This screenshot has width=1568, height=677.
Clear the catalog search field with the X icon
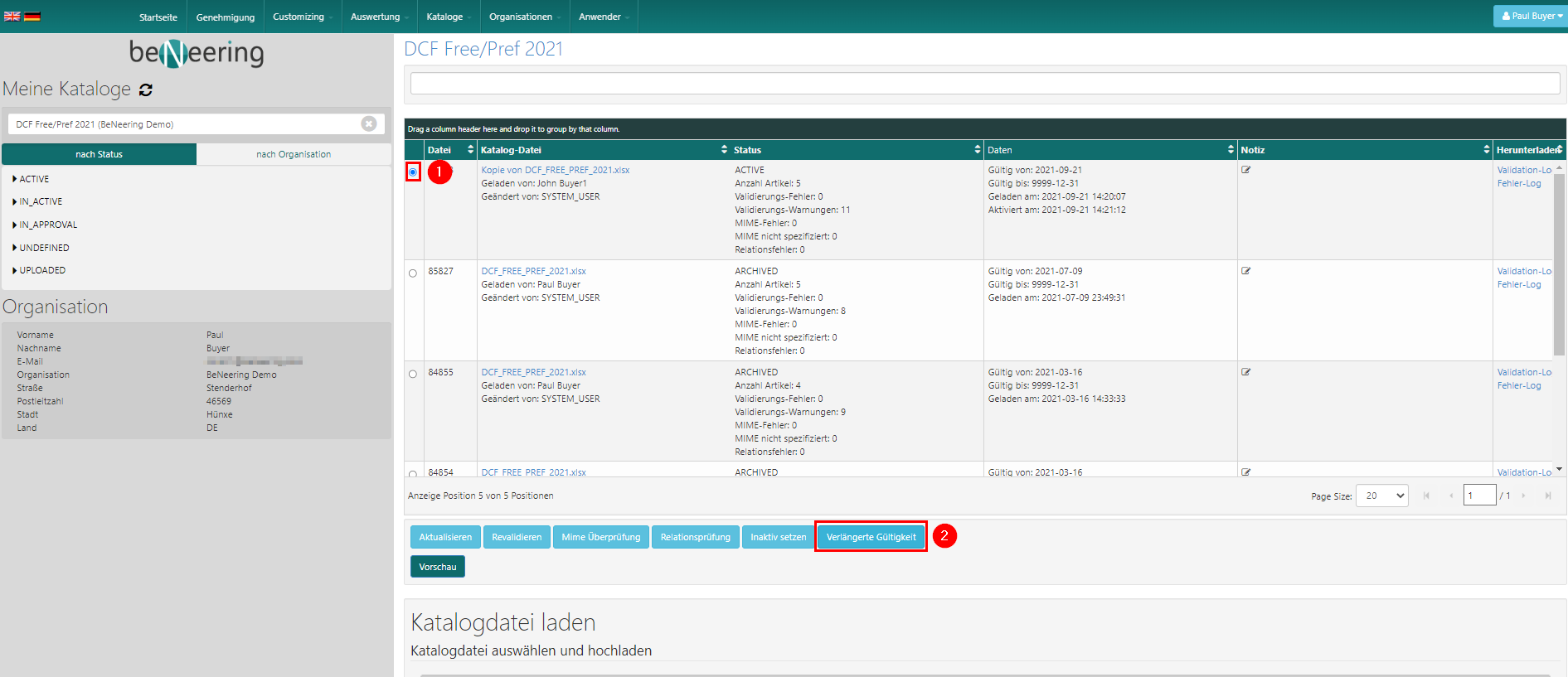click(369, 123)
